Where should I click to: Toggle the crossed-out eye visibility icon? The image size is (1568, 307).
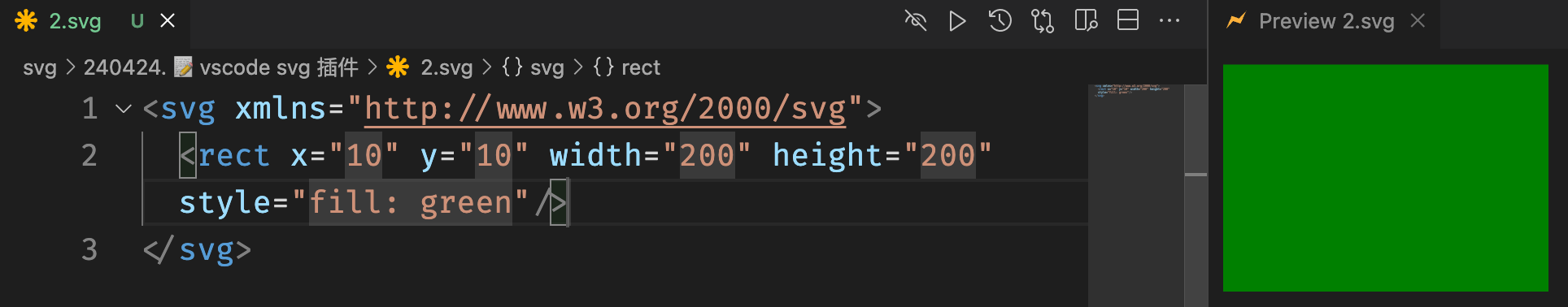click(916, 21)
